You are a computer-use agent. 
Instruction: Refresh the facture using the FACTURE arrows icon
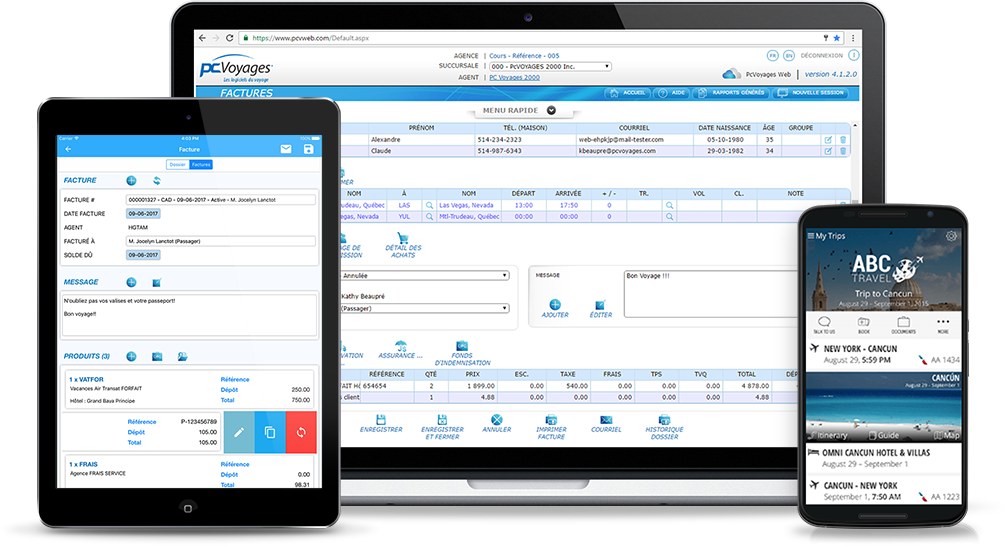[156, 181]
